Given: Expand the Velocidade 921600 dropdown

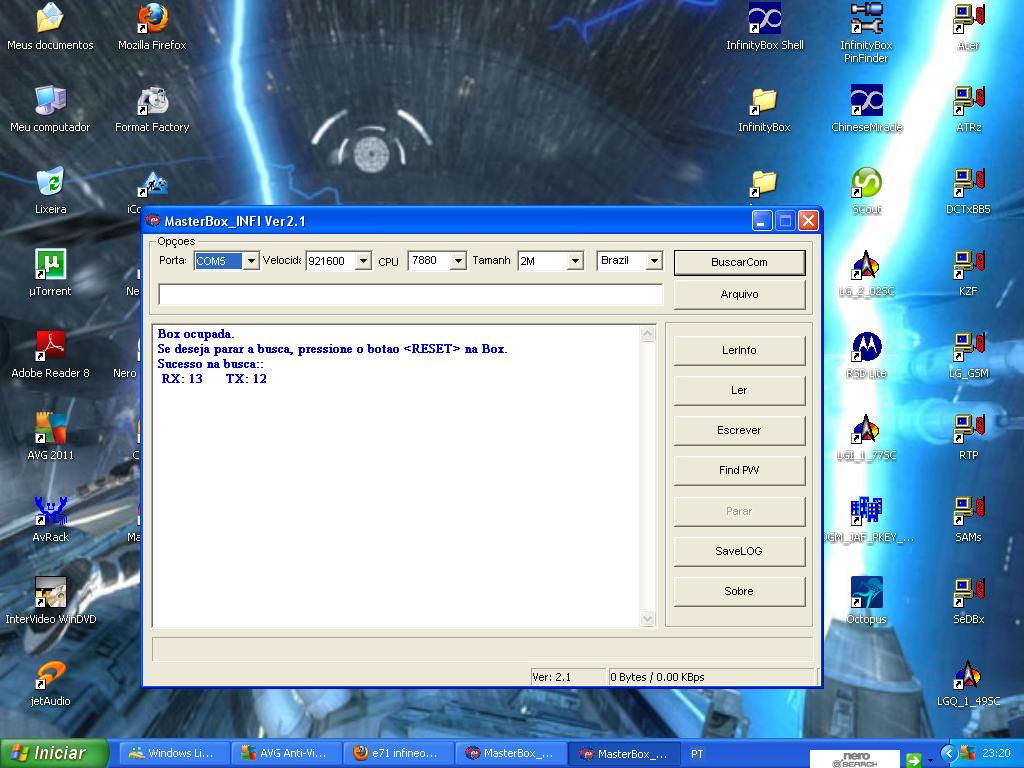Looking at the screenshot, I should (363, 261).
